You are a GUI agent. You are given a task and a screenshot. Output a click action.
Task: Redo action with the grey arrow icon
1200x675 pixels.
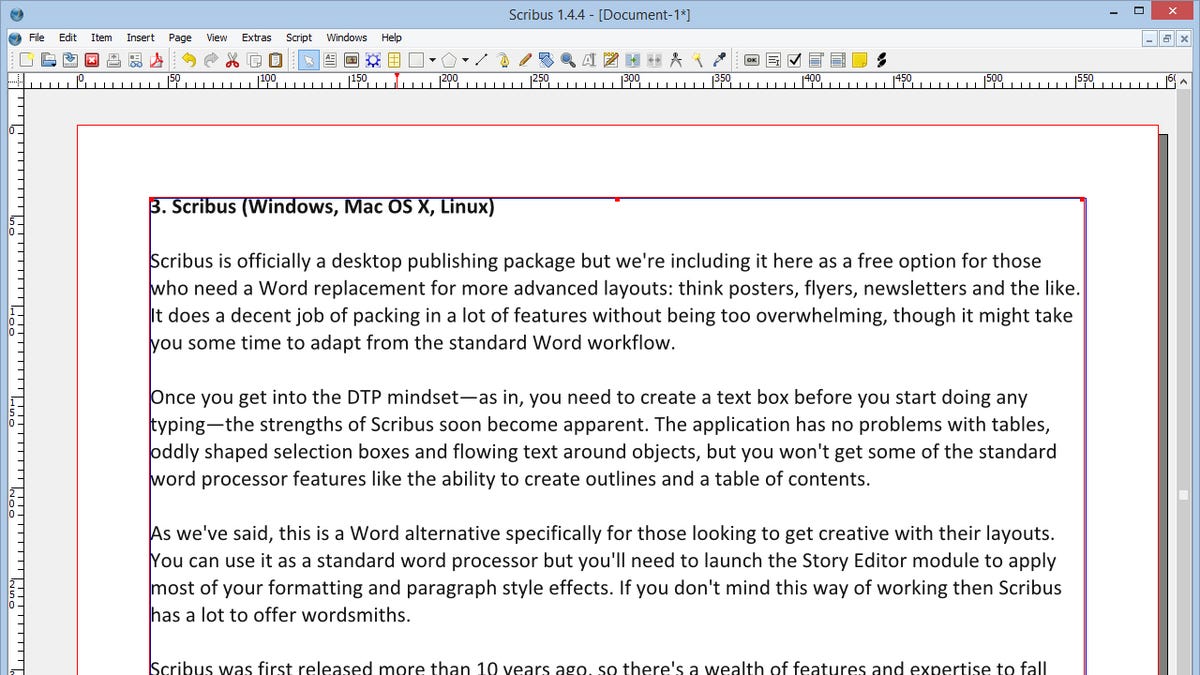pos(211,60)
